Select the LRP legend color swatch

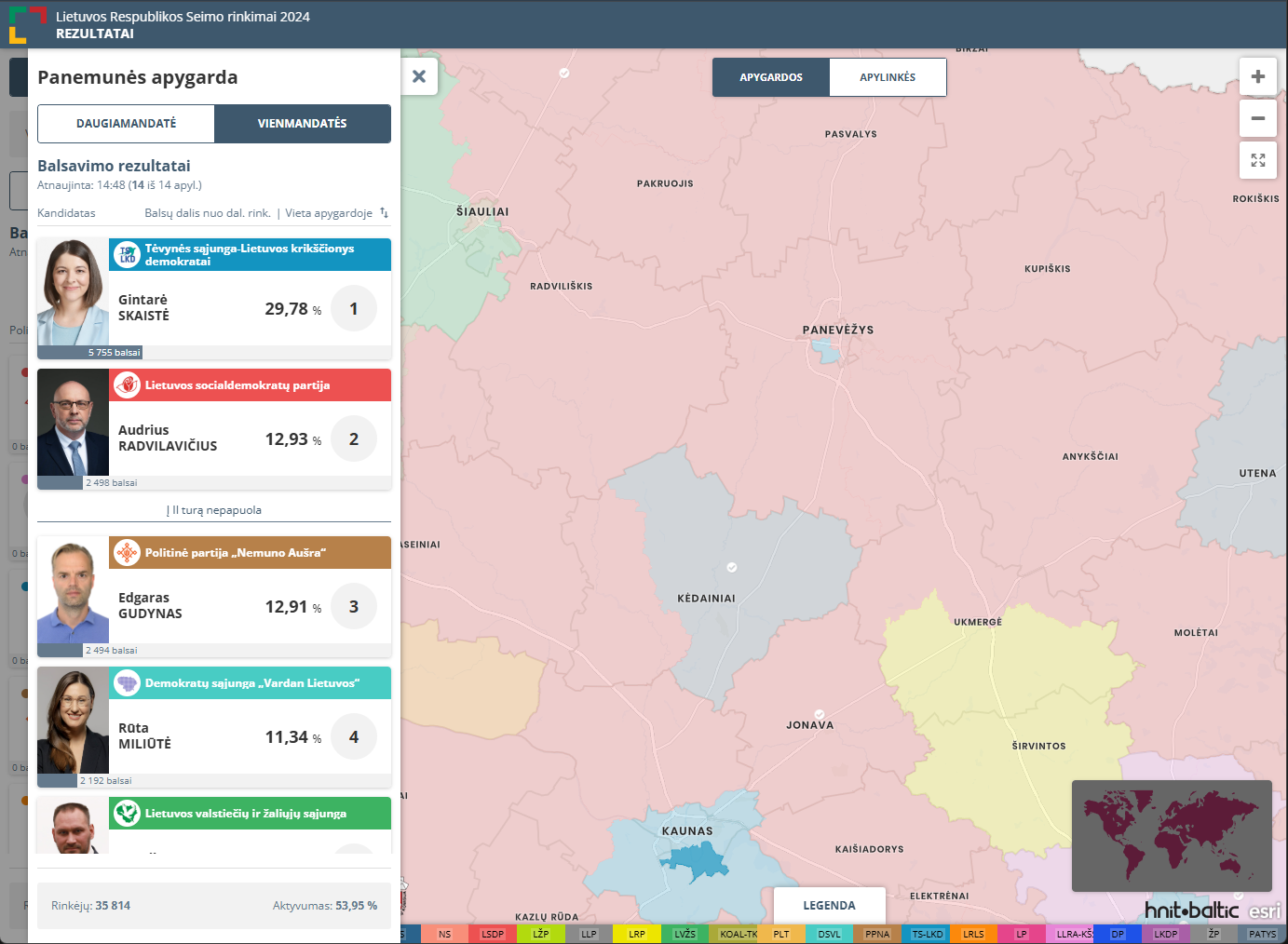(x=637, y=934)
